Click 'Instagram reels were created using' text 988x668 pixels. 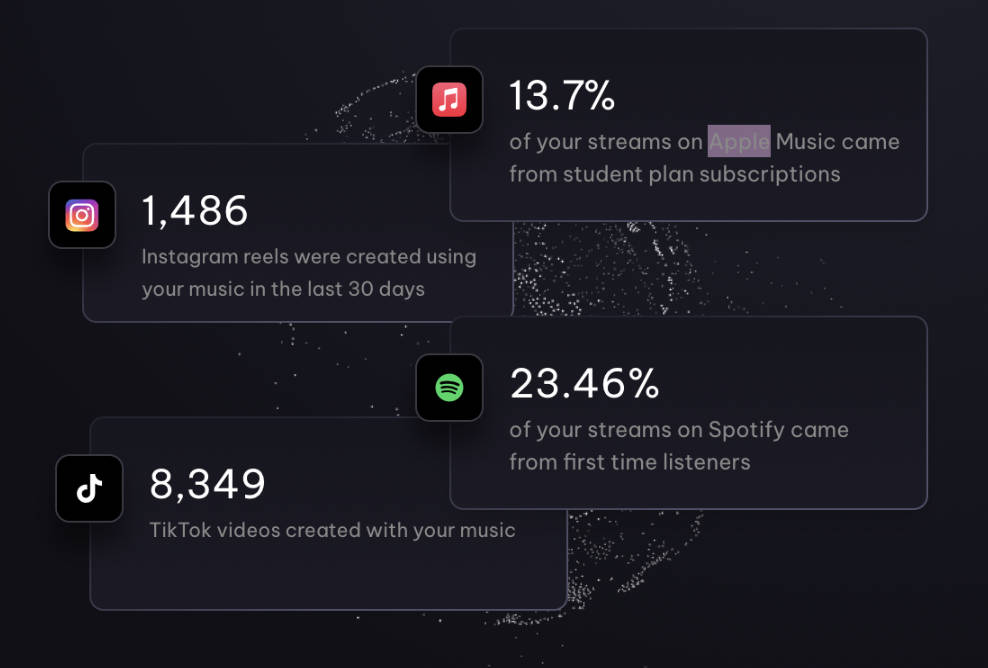pyautogui.click(x=309, y=256)
